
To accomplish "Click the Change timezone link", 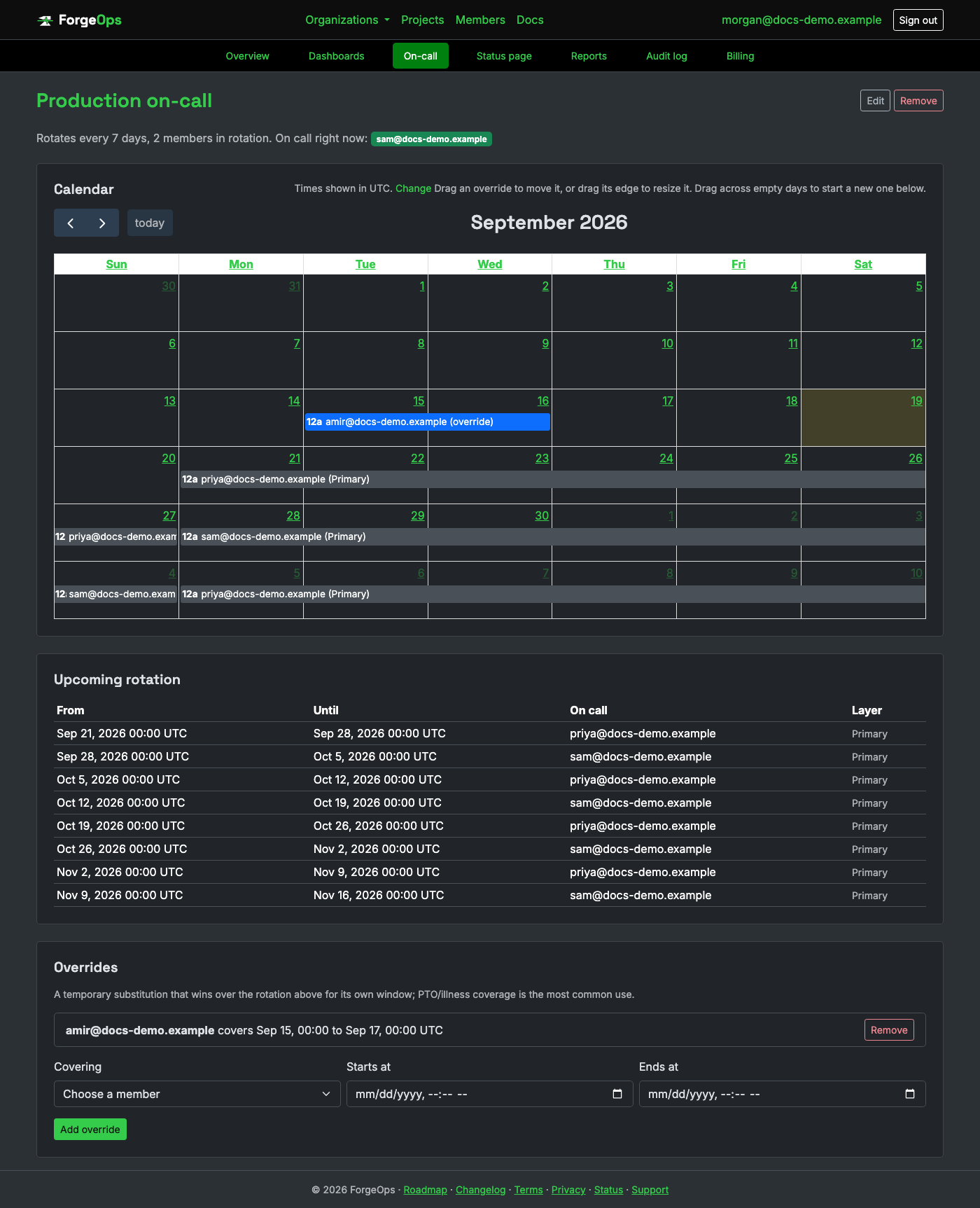I will pos(413,188).
